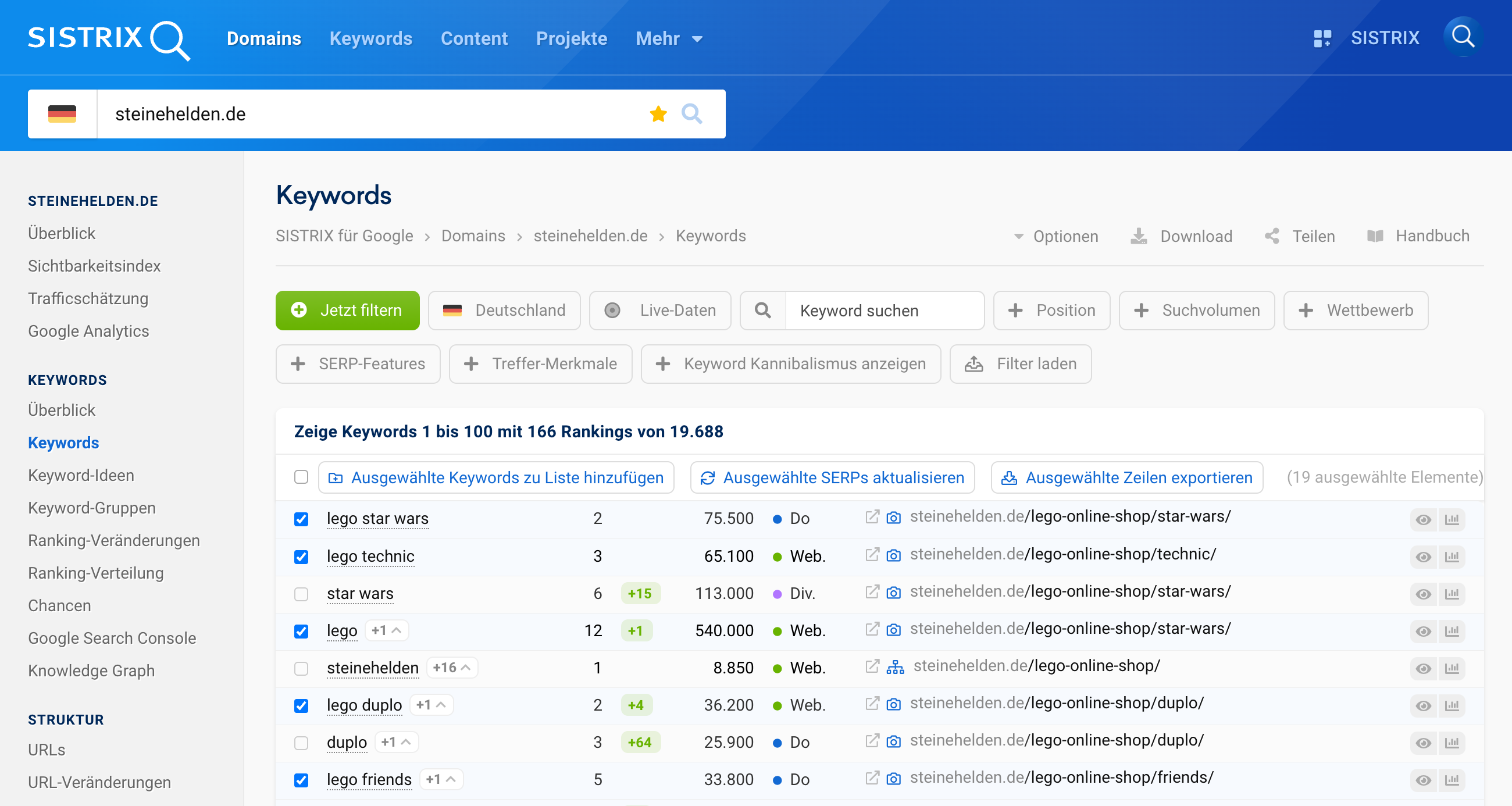Open chart icon for steinehelden row

[1452, 669]
